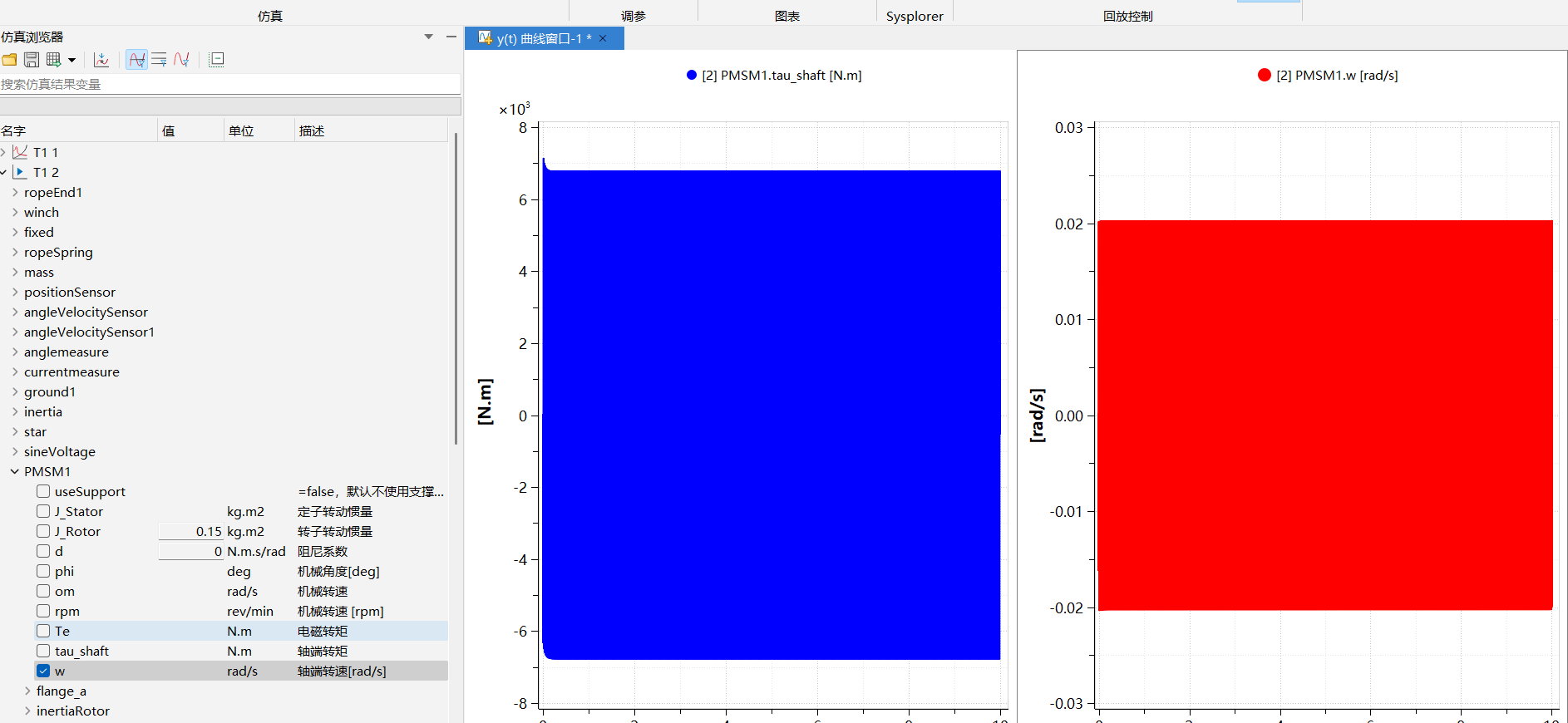Collapse the PMSM1 tree node
Viewport: 1568px width, 723px height.
coord(15,471)
